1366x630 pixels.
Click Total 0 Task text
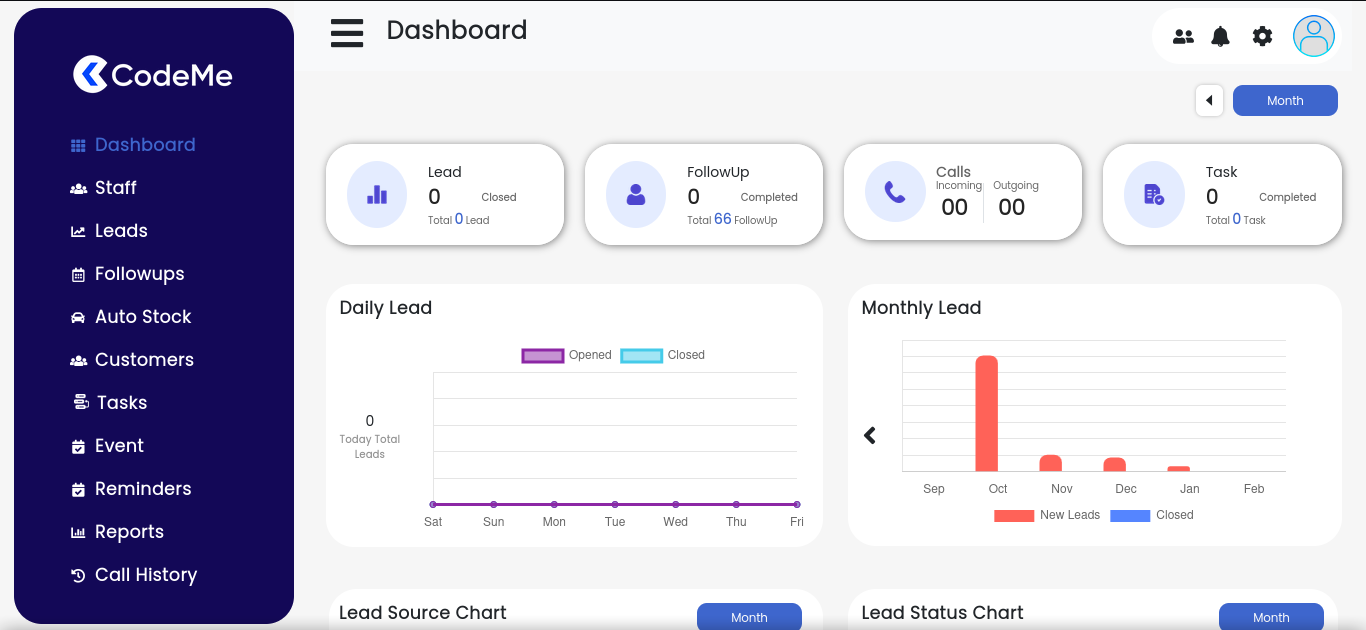tap(1236, 220)
